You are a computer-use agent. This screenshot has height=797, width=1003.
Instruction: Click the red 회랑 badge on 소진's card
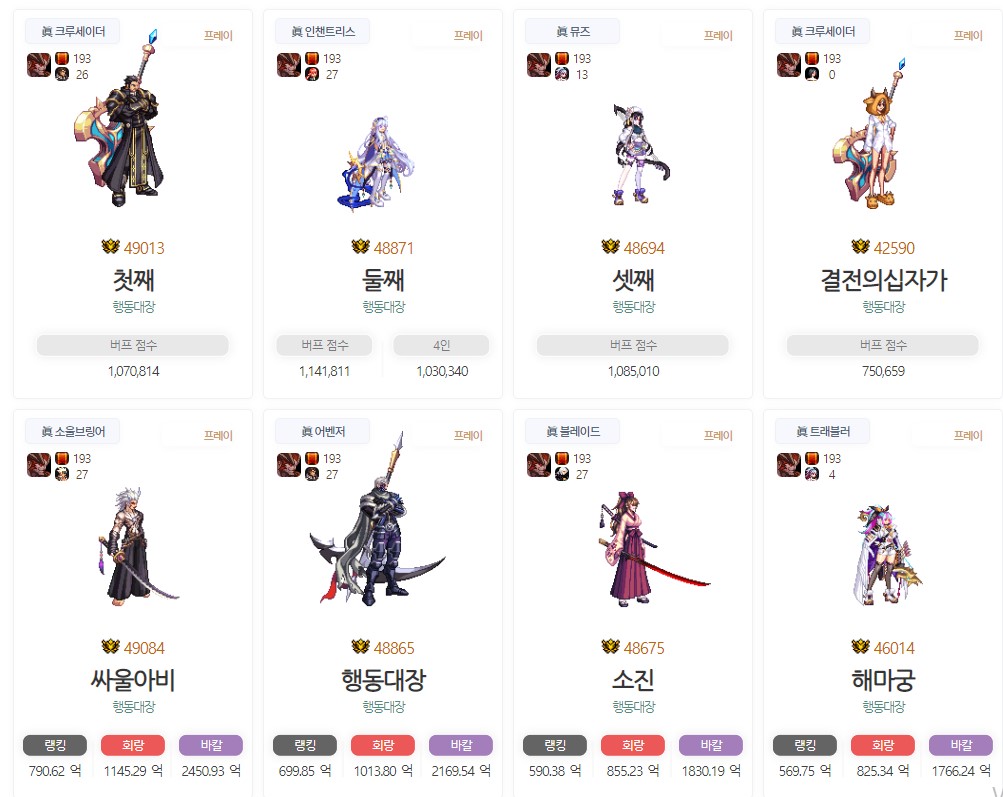coord(633,745)
